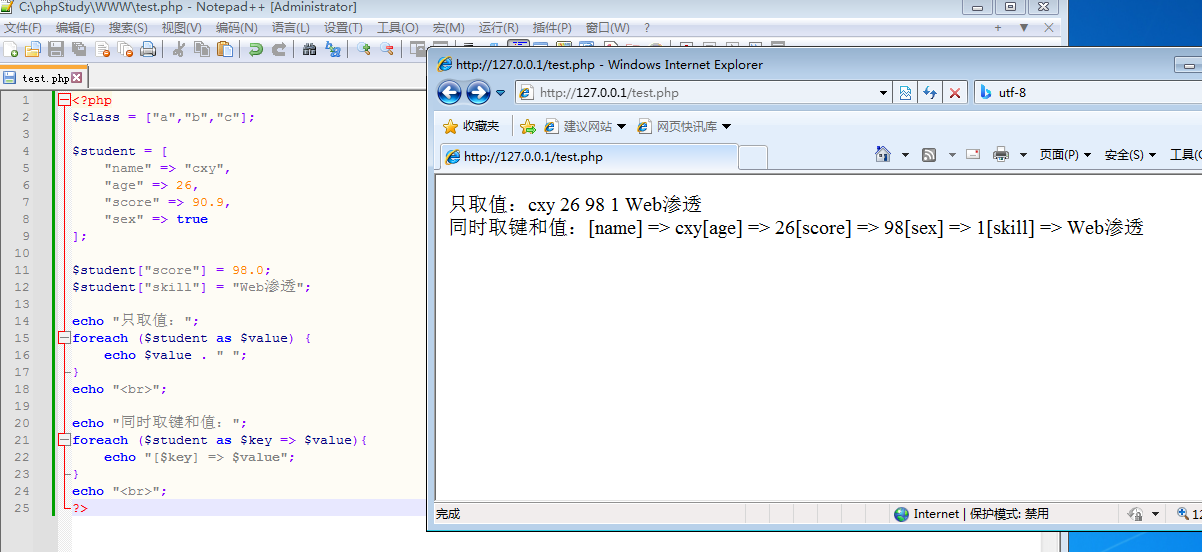Open file via Notepad++ toolbar folder icon

[x=33, y=49]
